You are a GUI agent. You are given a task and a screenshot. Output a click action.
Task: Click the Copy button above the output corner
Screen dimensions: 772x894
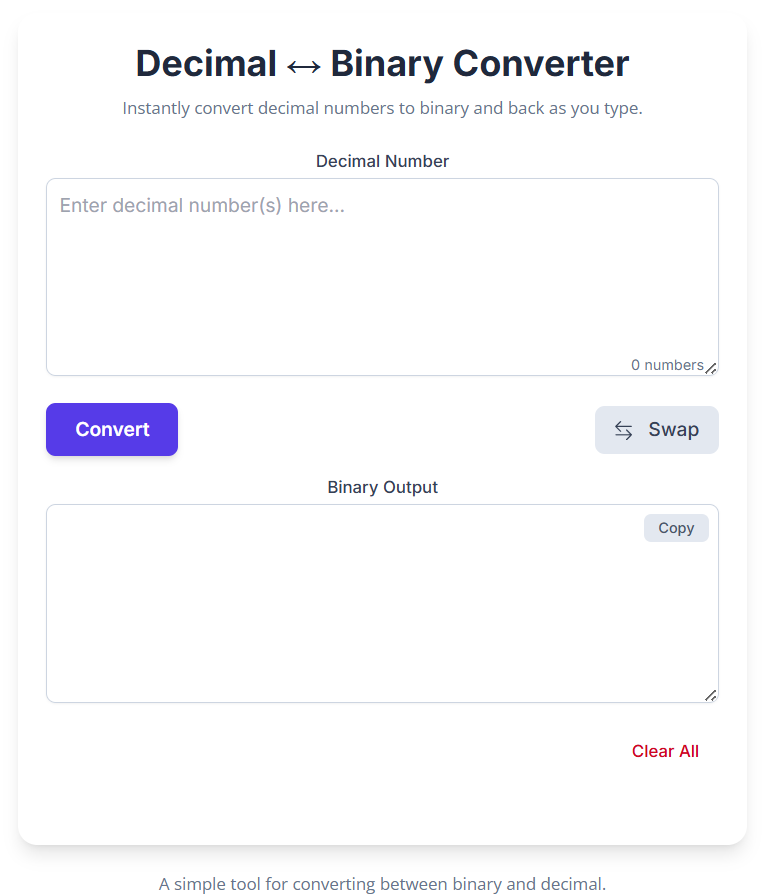point(676,528)
